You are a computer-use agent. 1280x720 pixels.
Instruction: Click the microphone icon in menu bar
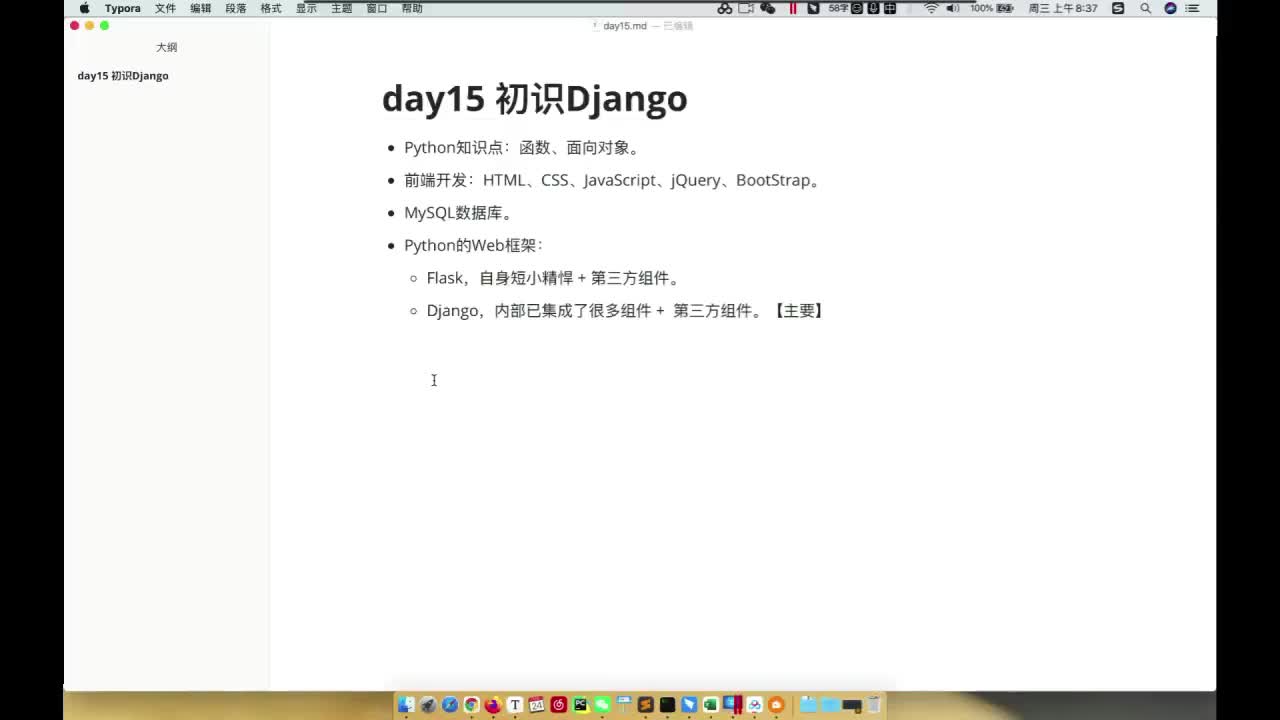click(873, 8)
